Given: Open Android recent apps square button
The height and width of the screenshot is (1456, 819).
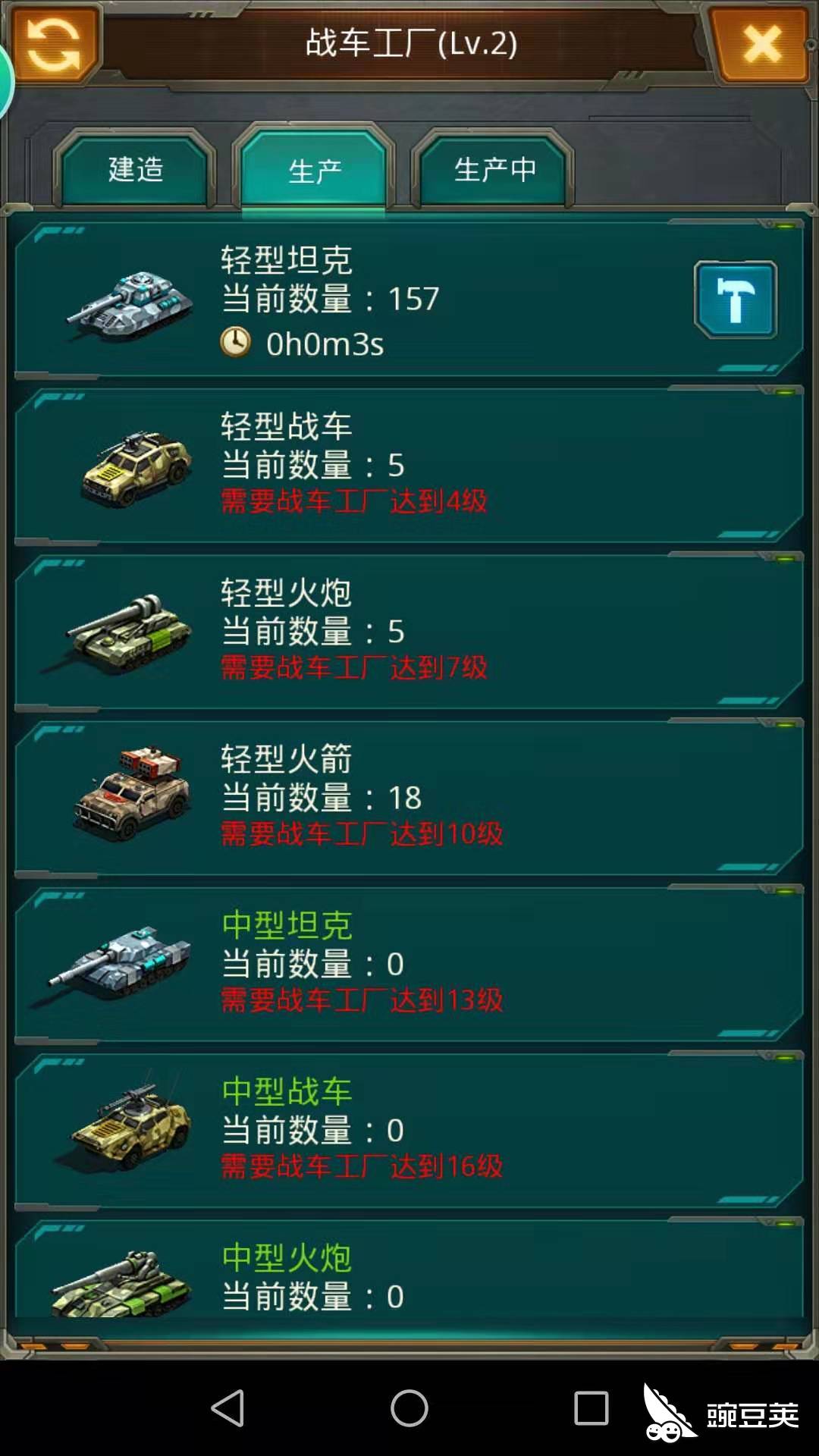Looking at the screenshot, I should tap(591, 1408).
